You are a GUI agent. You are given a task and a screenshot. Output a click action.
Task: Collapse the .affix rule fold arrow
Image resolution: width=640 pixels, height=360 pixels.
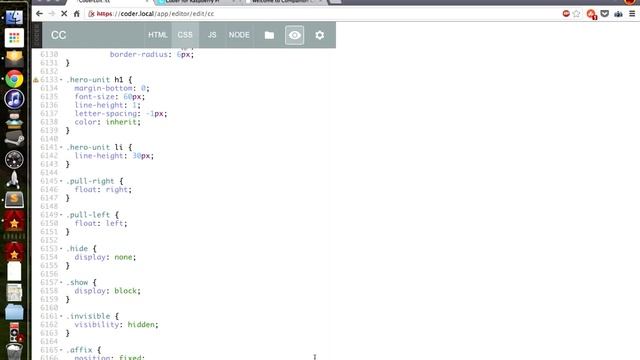pos(61,350)
